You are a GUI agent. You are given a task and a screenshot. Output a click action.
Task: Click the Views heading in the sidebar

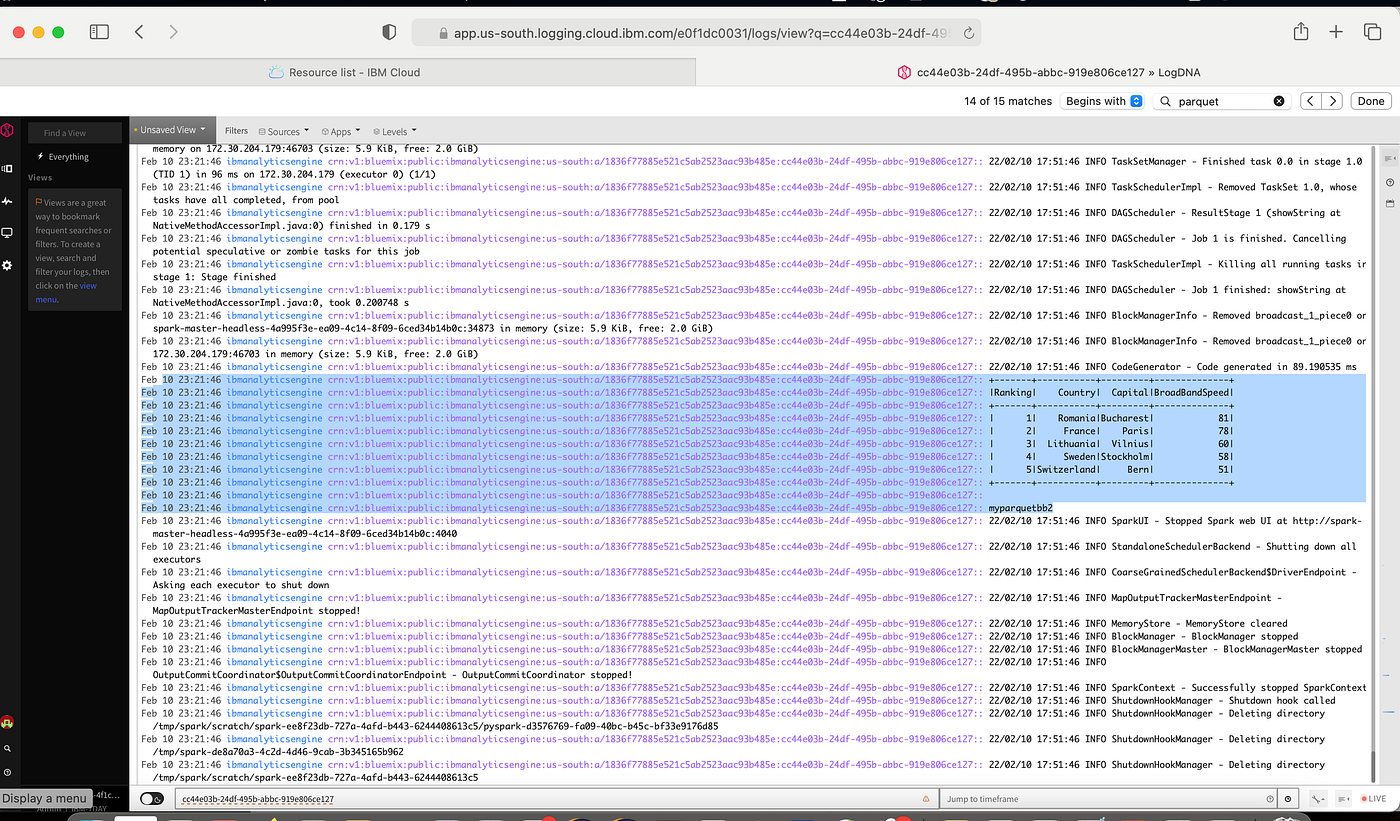tap(40, 178)
